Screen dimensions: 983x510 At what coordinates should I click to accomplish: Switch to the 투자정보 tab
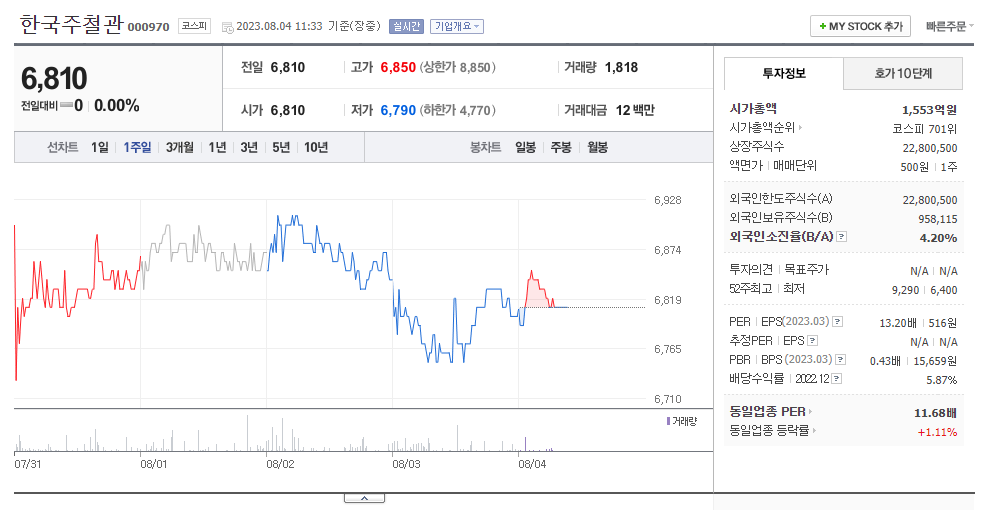784,73
